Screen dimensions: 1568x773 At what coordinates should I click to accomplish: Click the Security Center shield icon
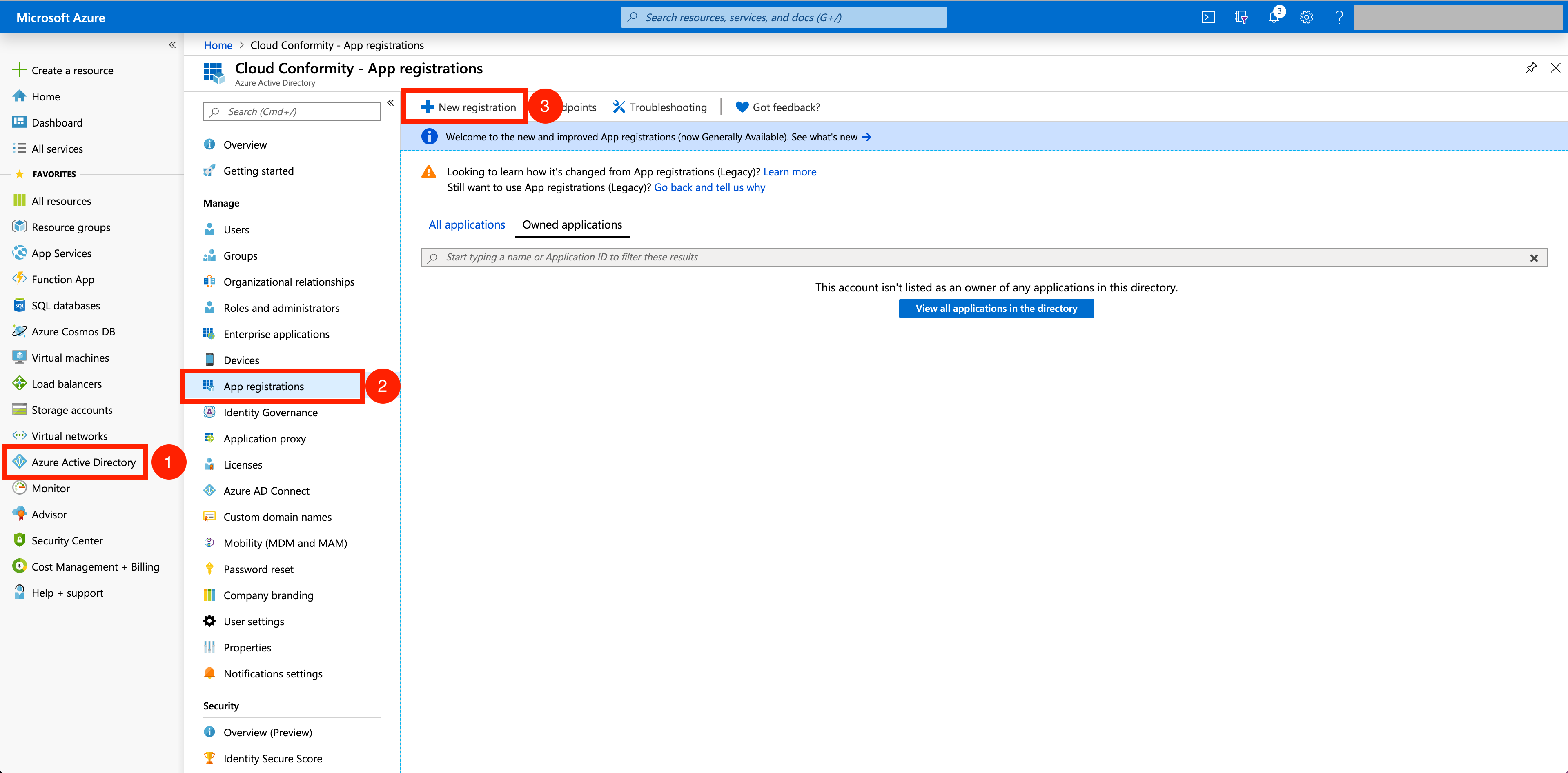[x=20, y=540]
